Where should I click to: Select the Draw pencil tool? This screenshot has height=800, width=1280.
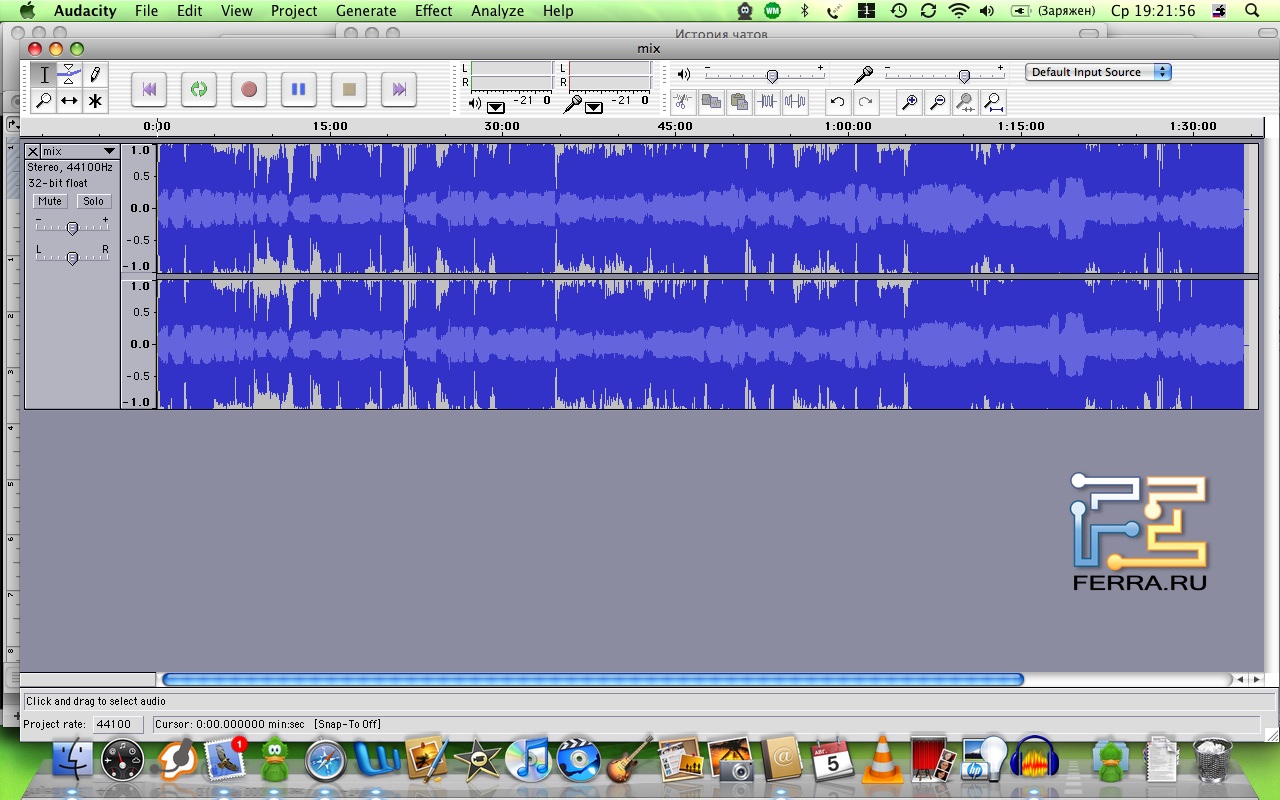pyautogui.click(x=95, y=74)
